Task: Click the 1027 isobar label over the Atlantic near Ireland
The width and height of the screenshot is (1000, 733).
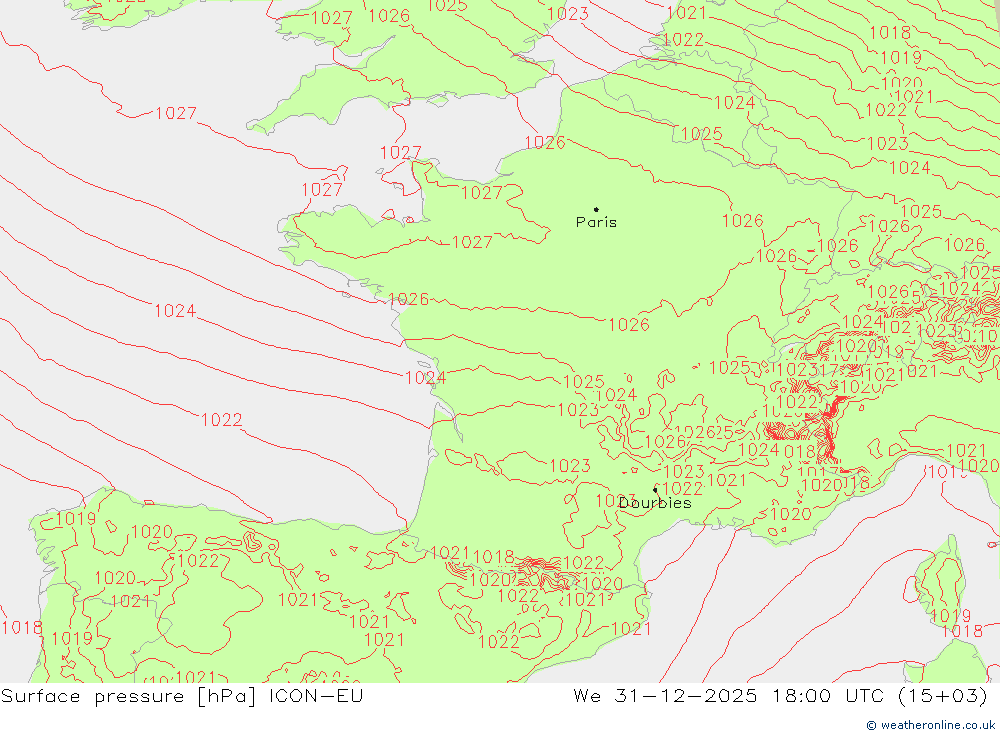Action: [x=176, y=113]
